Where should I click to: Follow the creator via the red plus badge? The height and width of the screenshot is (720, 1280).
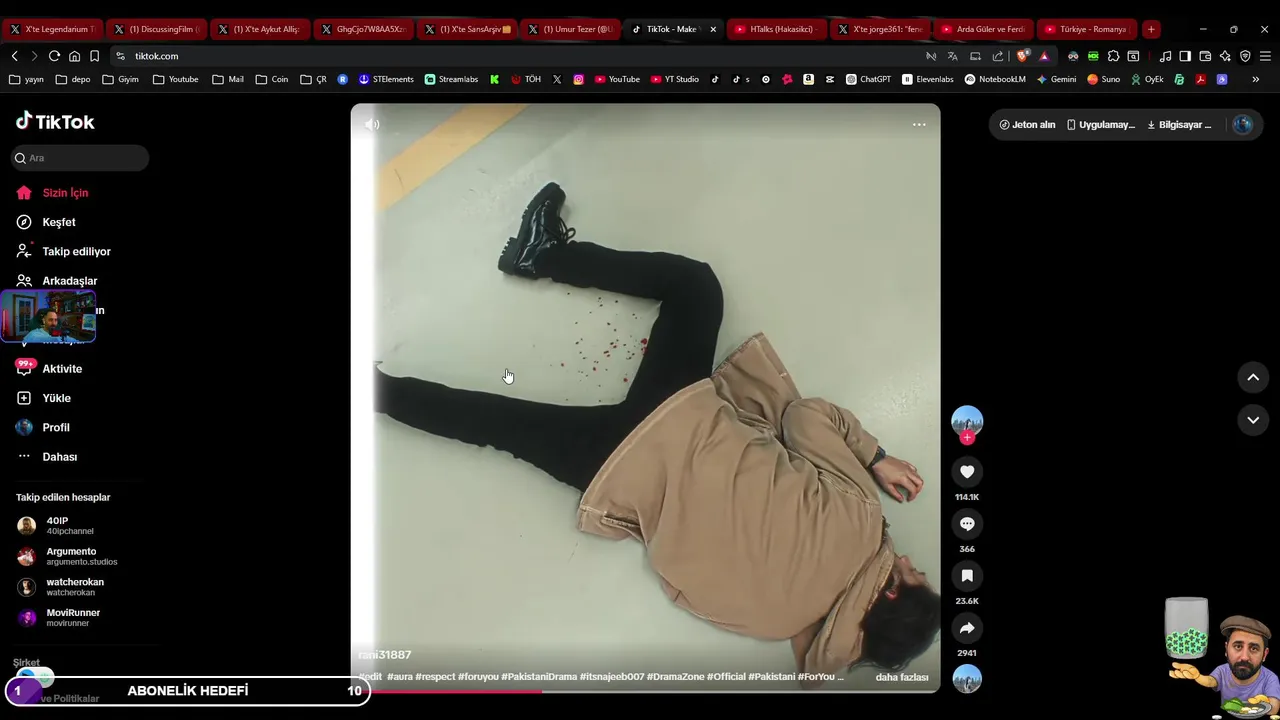tap(967, 438)
